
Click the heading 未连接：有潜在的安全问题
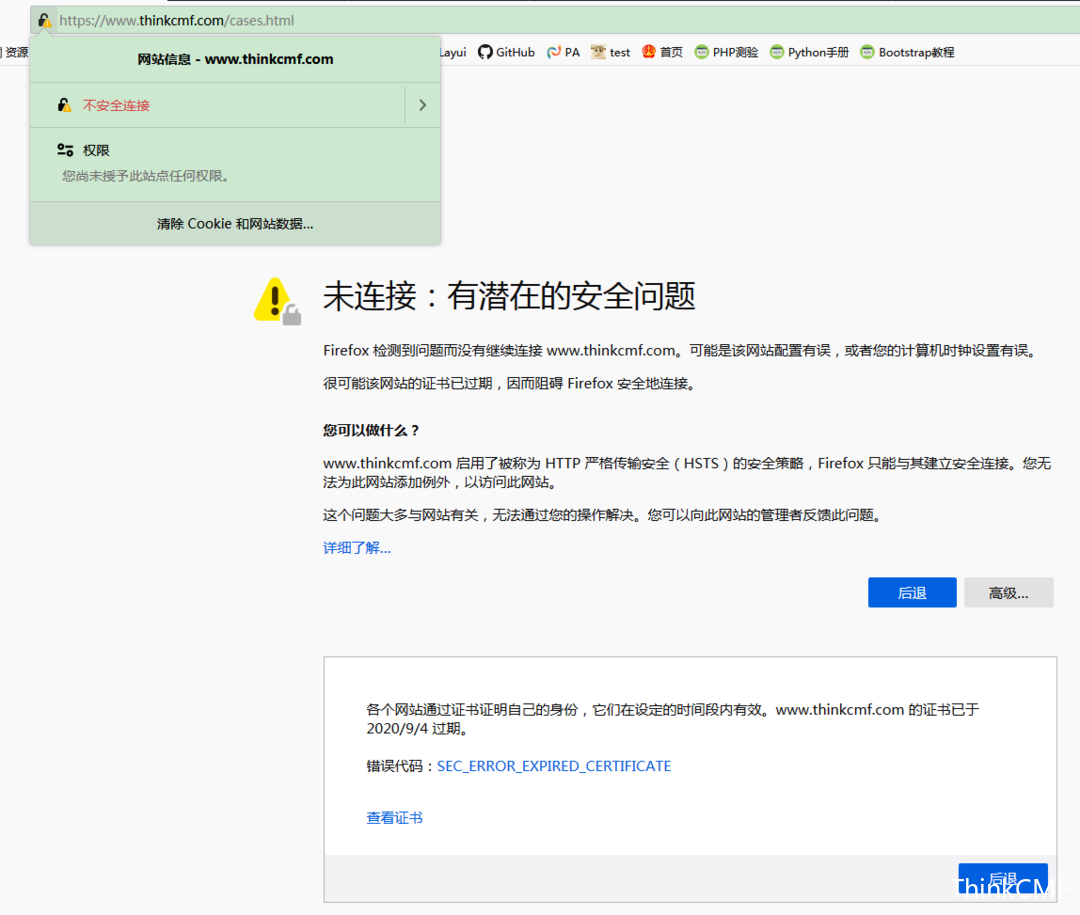[x=509, y=296]
